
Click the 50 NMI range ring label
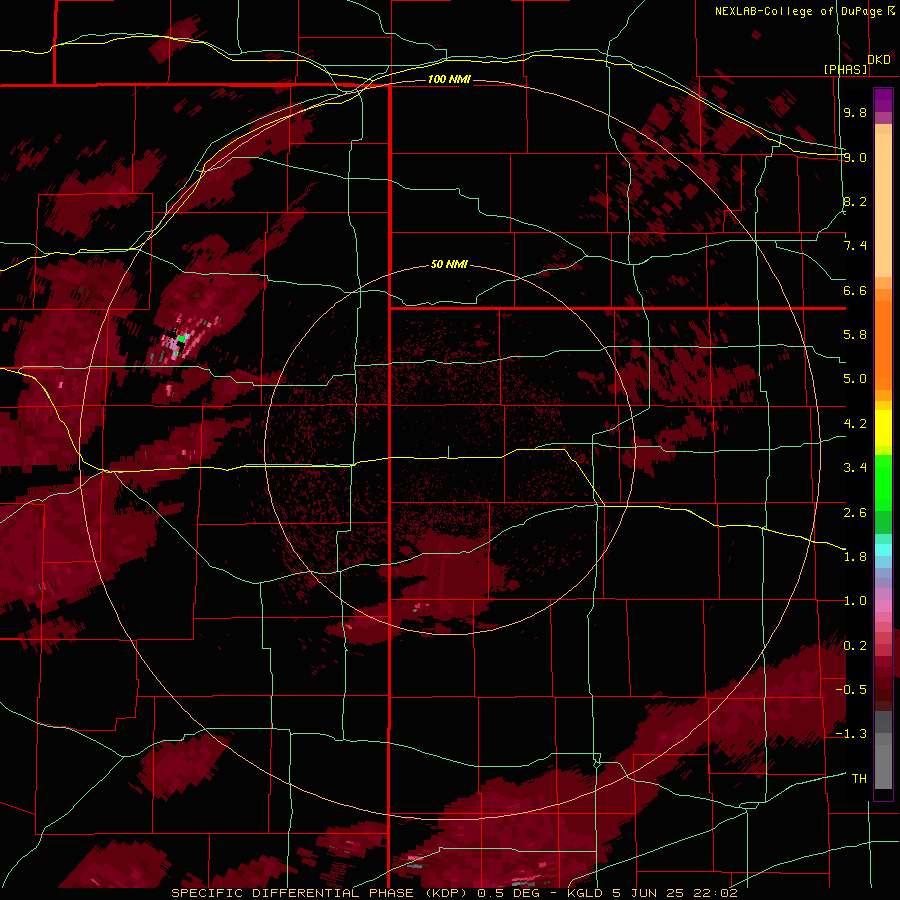click(449, 264)
